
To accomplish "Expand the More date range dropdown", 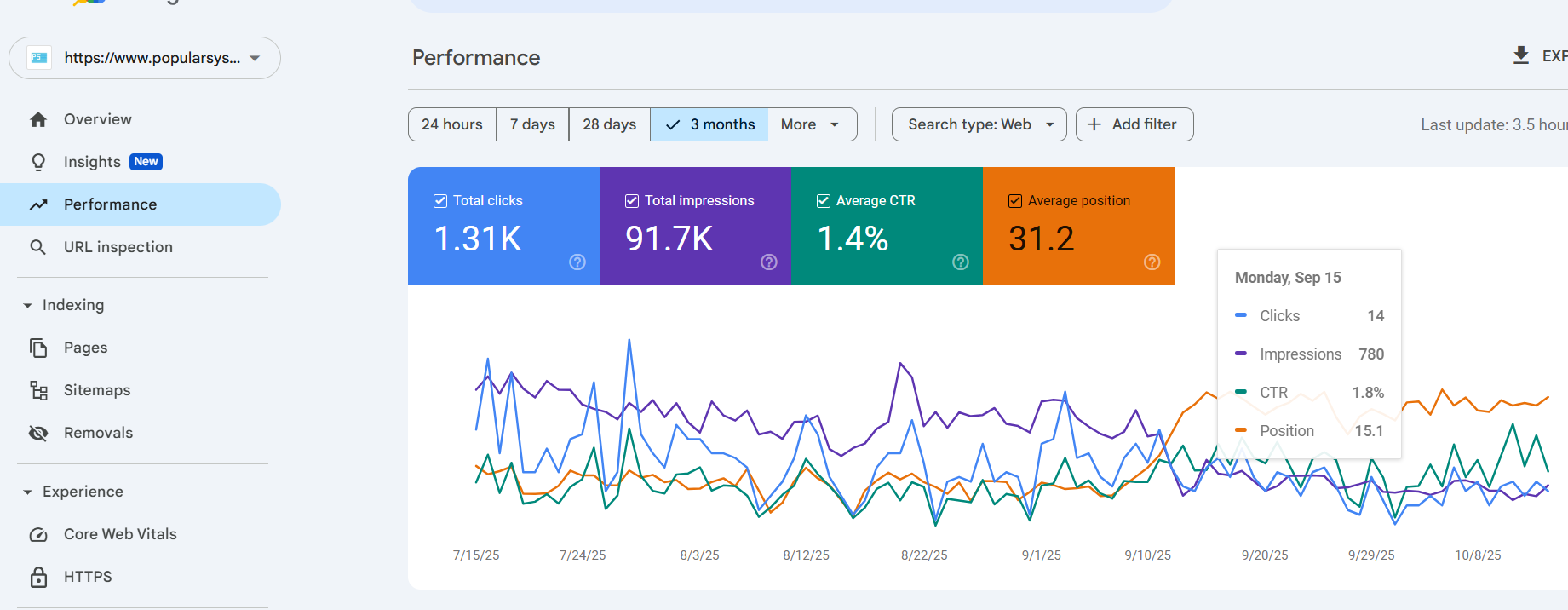I will pos(811,124).
